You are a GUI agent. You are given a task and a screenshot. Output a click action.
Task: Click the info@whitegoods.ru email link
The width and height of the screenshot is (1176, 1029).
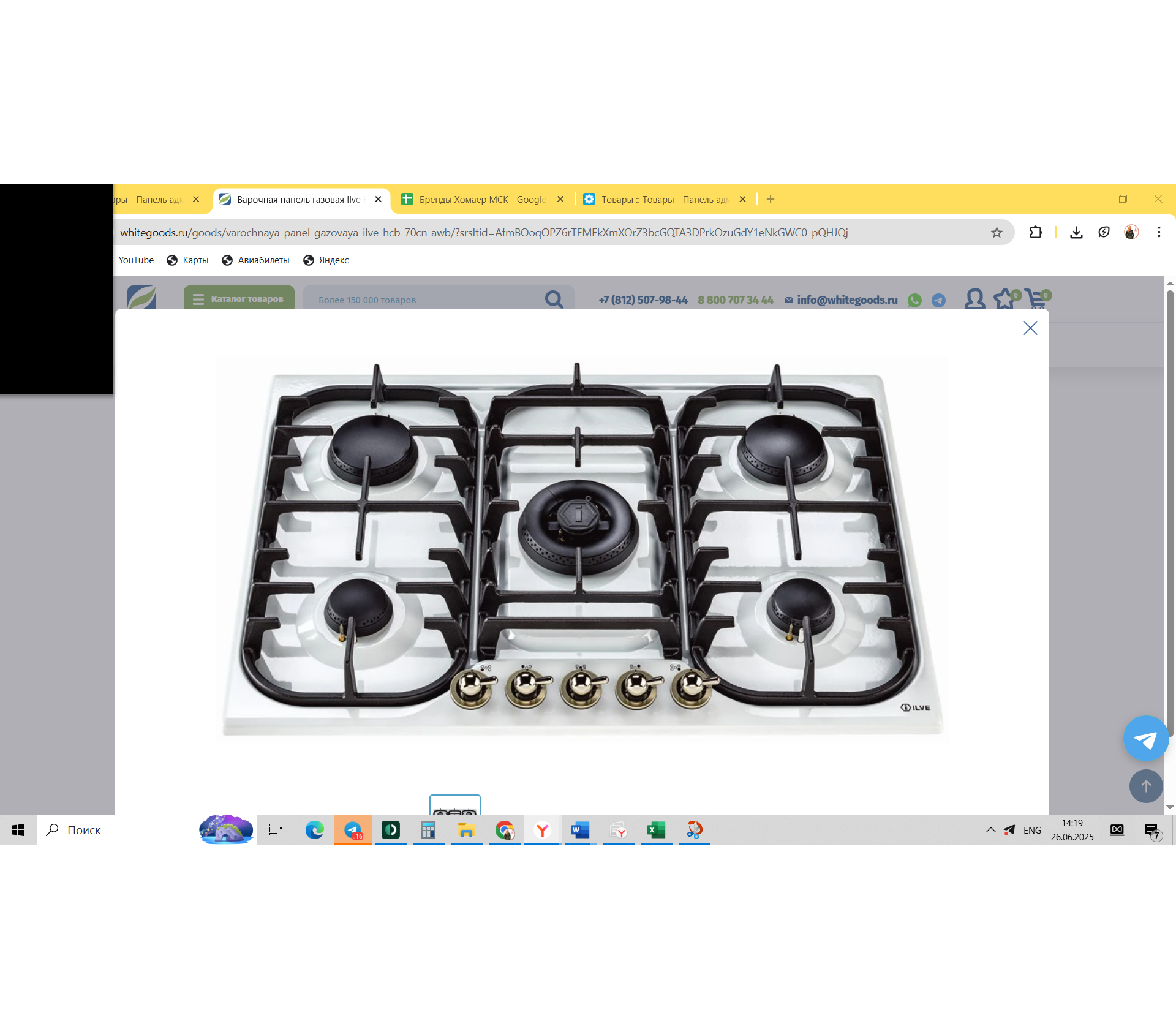coord(847,300)
